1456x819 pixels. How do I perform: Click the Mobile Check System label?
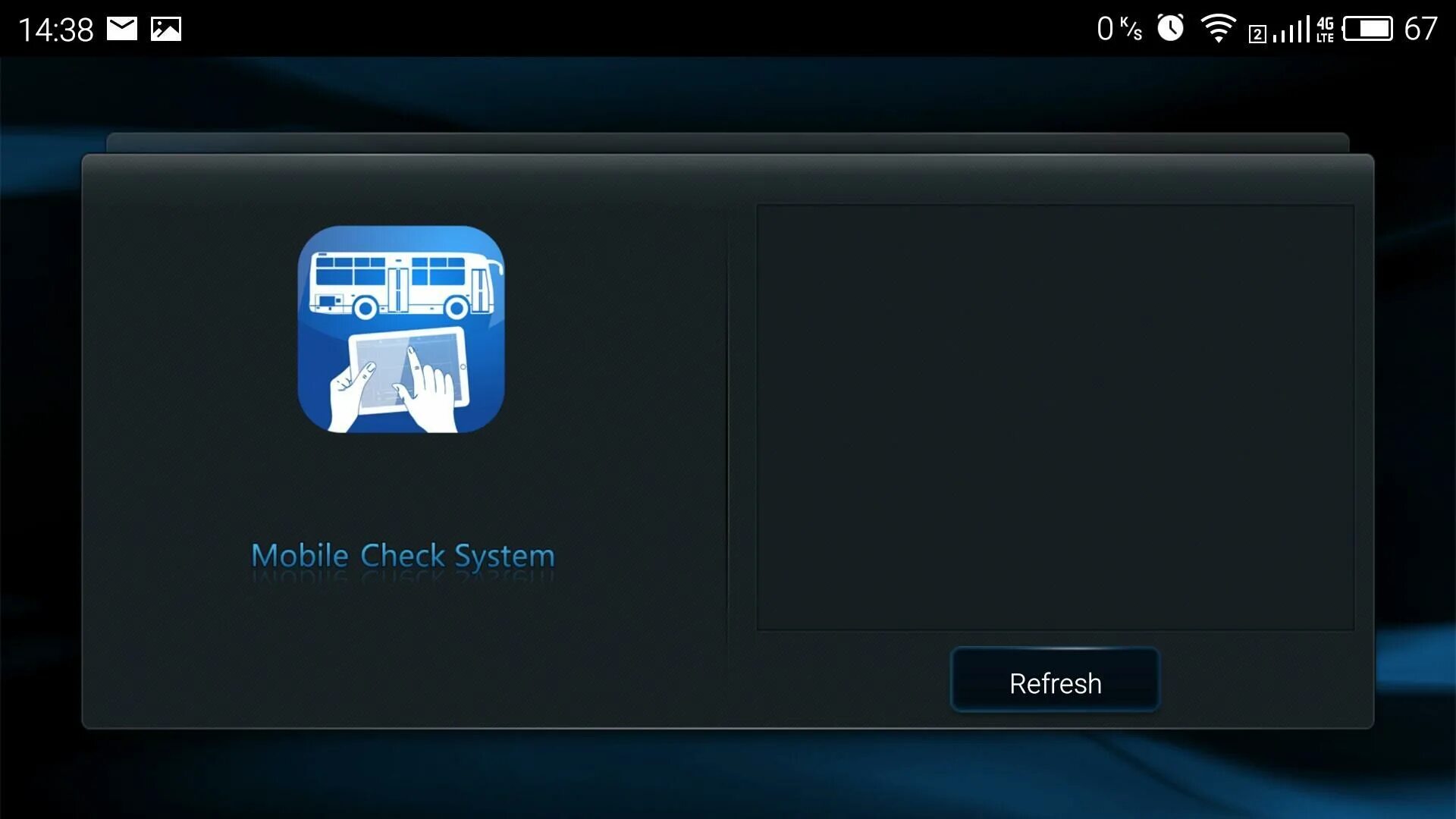pos(404,556)
